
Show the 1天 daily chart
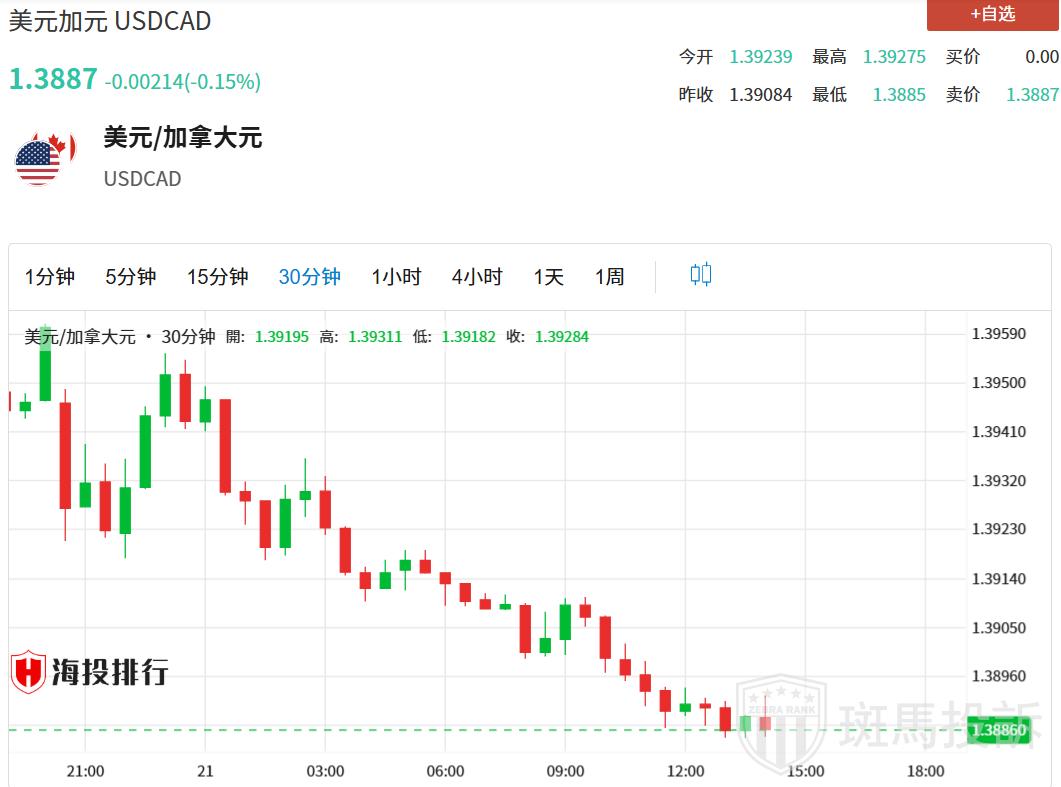pyautogui.click(x=548, y=277)
